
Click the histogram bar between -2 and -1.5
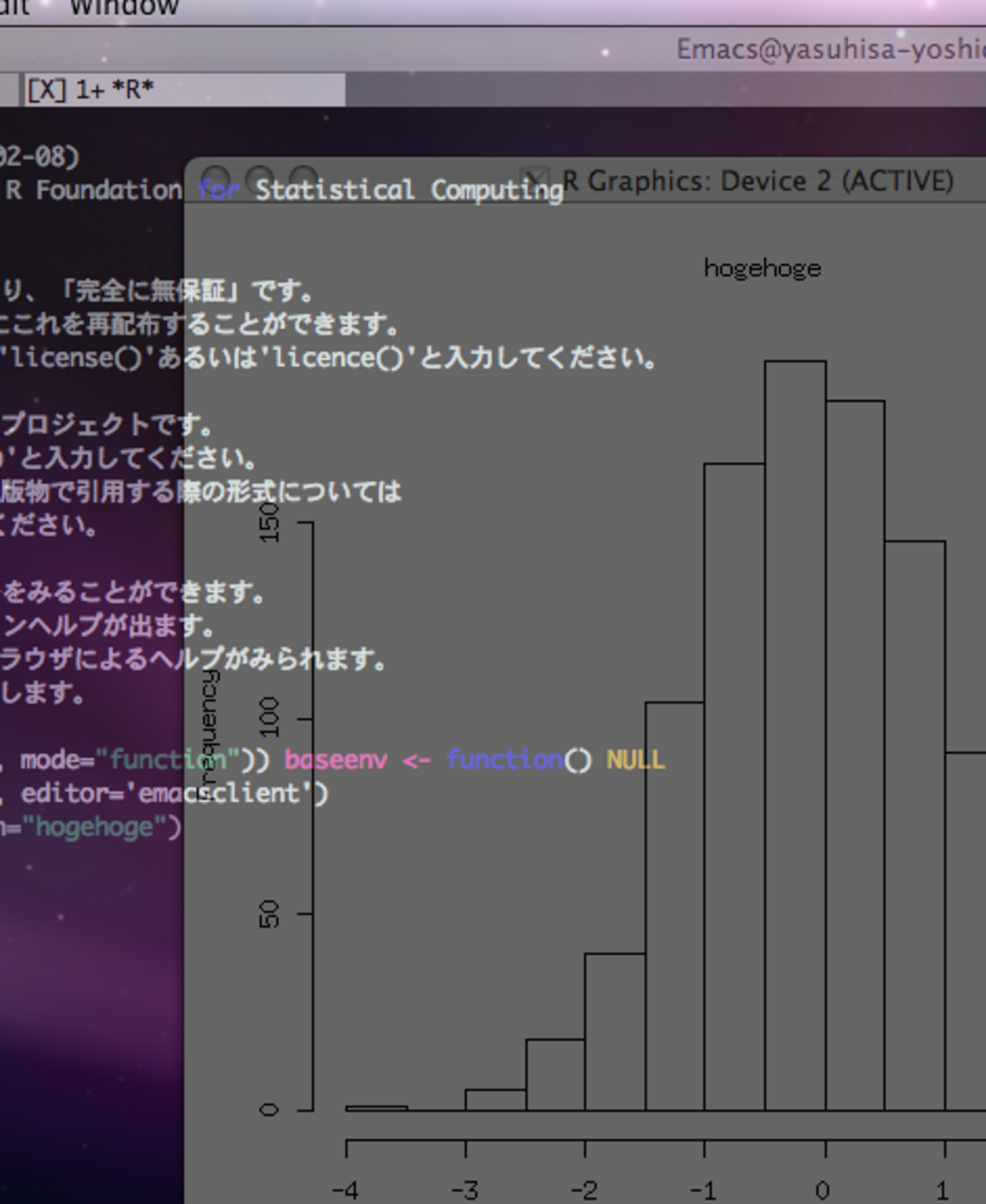615,1031
